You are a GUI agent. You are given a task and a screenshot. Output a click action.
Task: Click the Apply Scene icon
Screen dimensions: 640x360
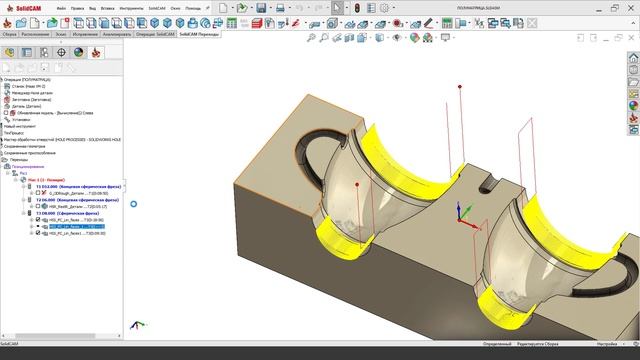pyautogui.click(x=427, y=38)
